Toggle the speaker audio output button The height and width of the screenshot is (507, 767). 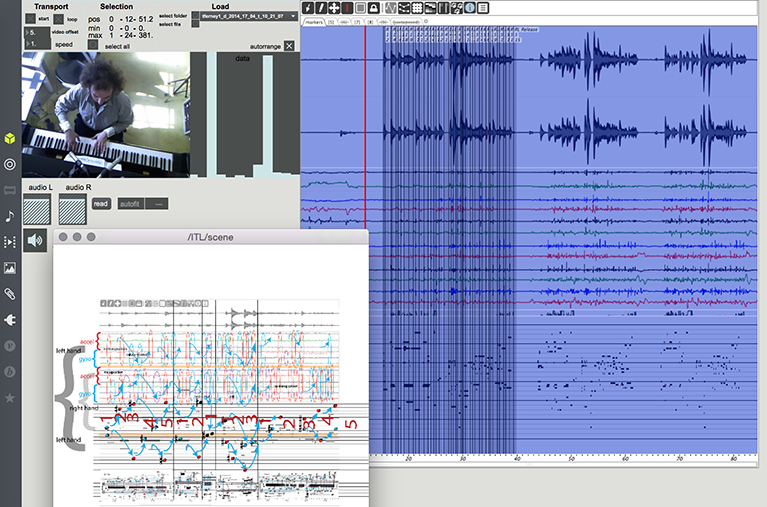pos(35,240)
